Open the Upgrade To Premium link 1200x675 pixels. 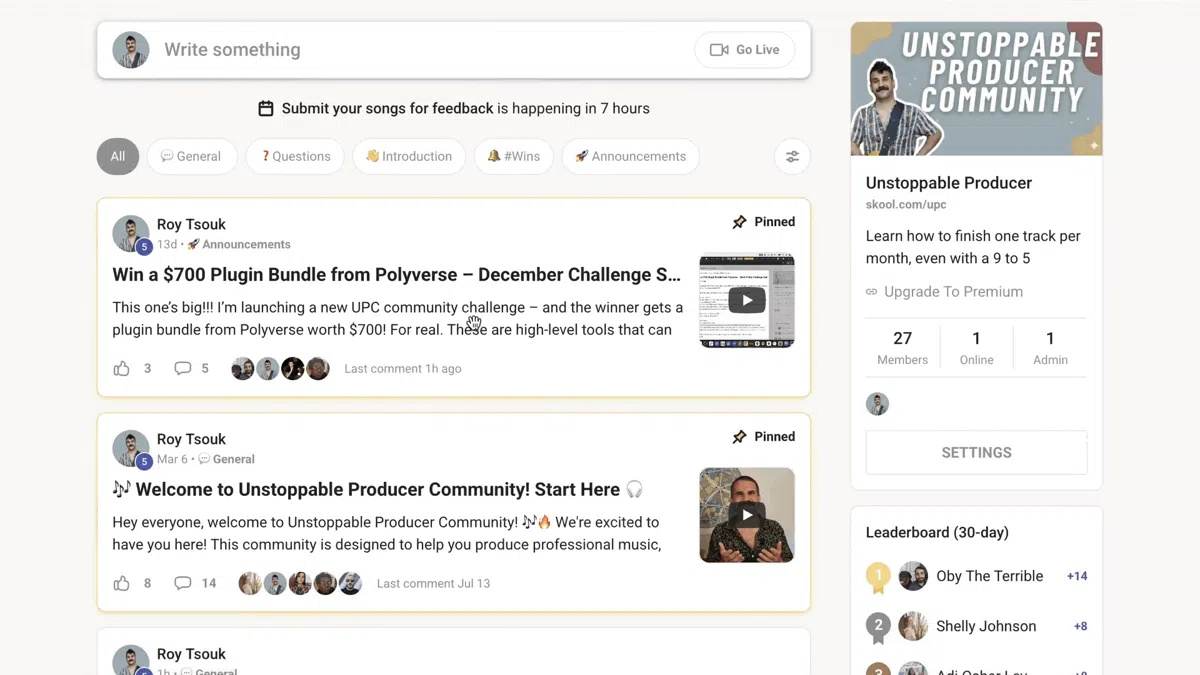(x=953, y=292)
